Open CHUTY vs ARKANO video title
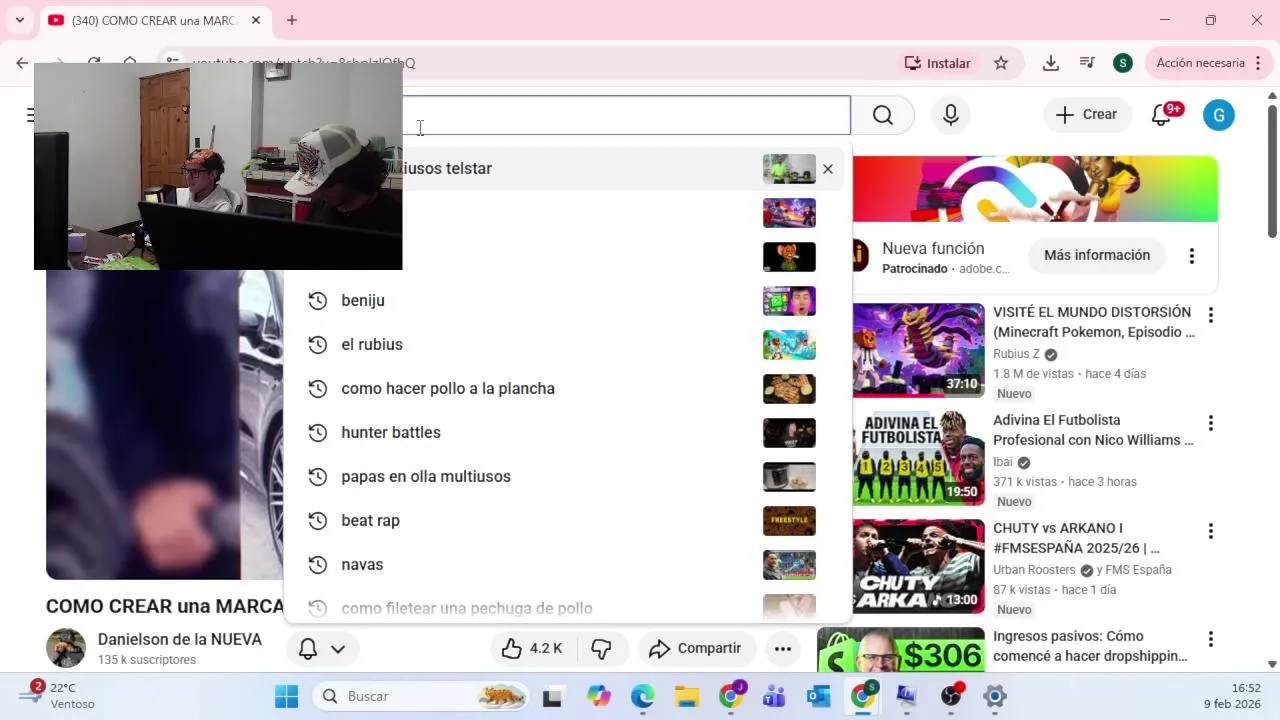The image size is (1280, 720). (1076, 538)
